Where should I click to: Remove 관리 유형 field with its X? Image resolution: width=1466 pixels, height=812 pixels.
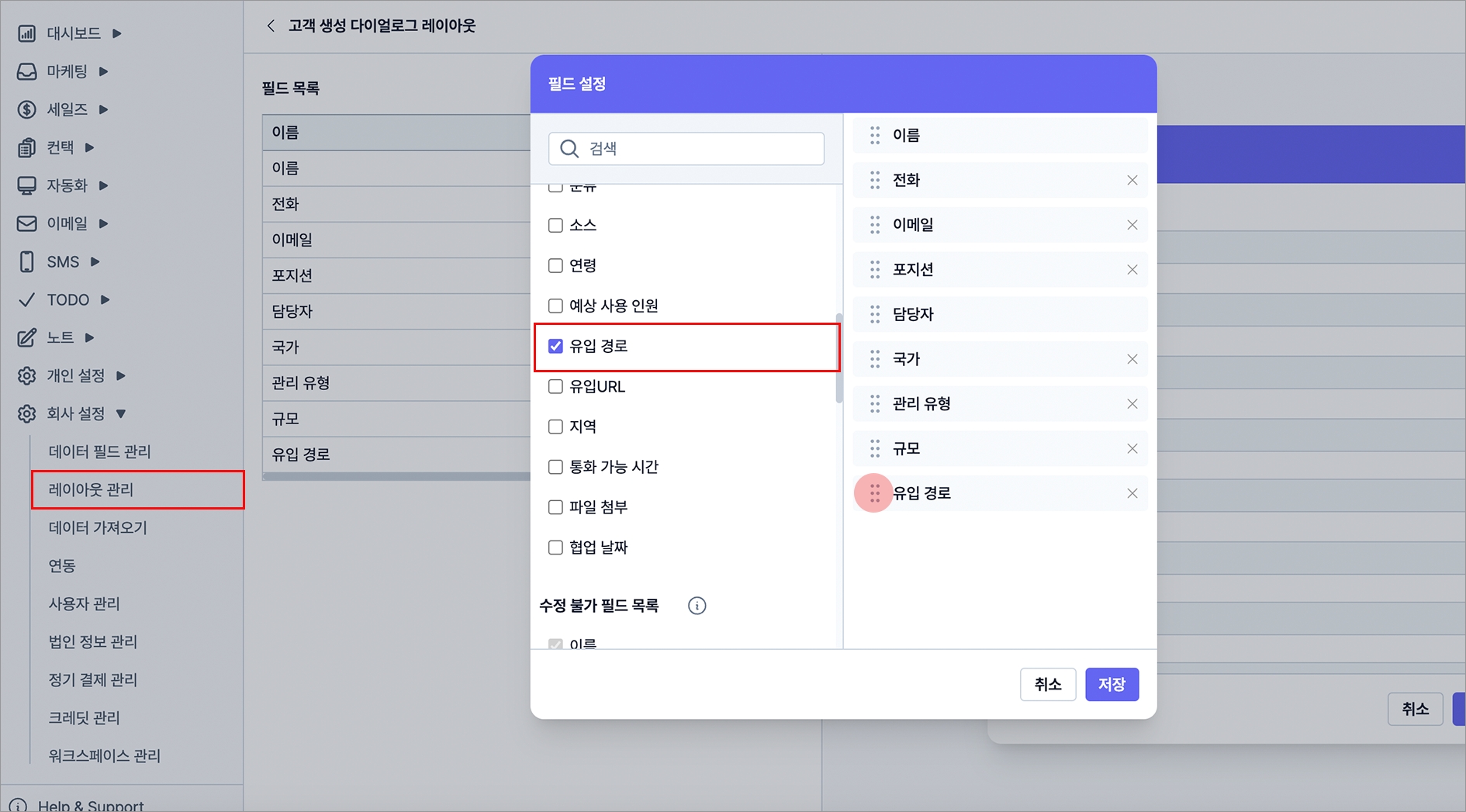pyautogui.click(x=1132, y=403)
